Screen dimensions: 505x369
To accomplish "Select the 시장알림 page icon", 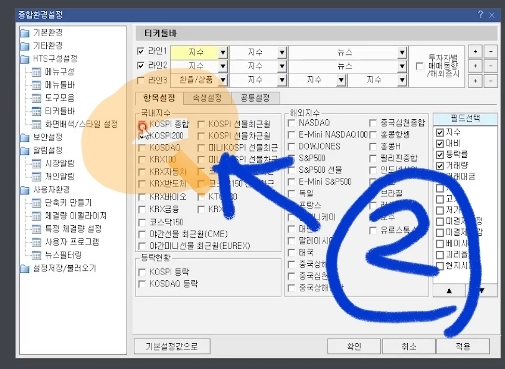I will 36,164.
